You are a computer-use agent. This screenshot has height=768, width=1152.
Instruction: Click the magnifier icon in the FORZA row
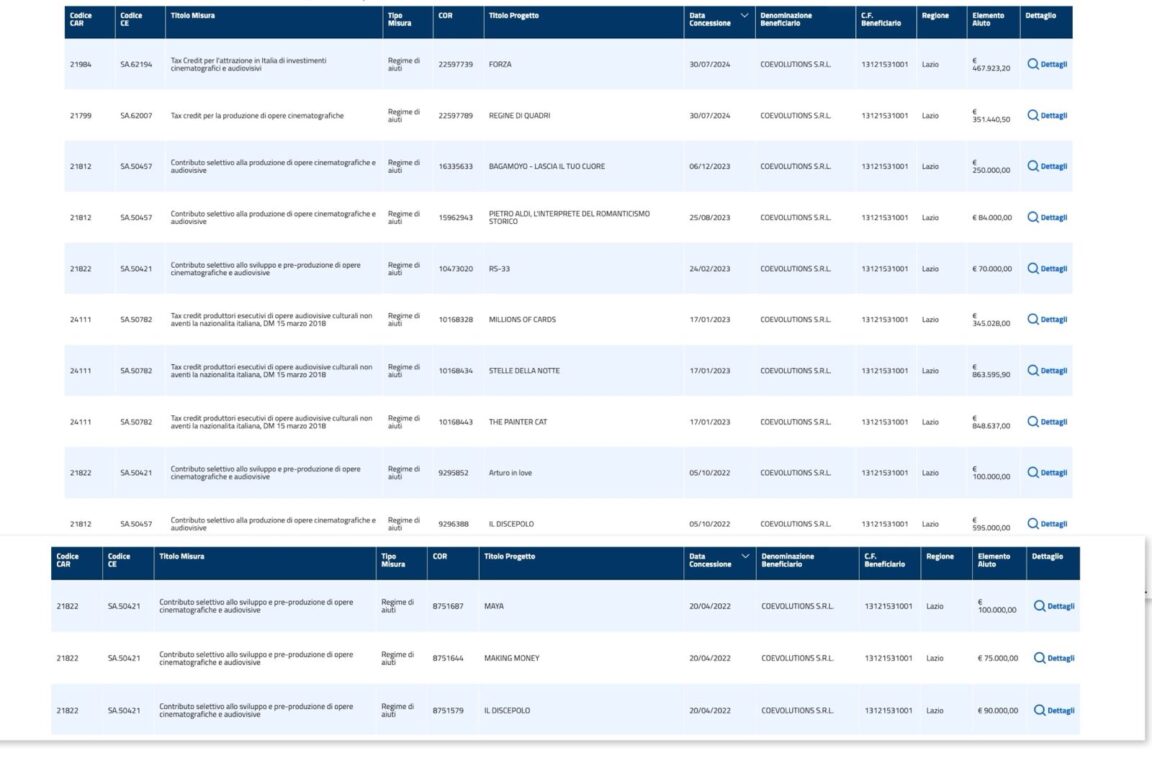pos(1032,64)
